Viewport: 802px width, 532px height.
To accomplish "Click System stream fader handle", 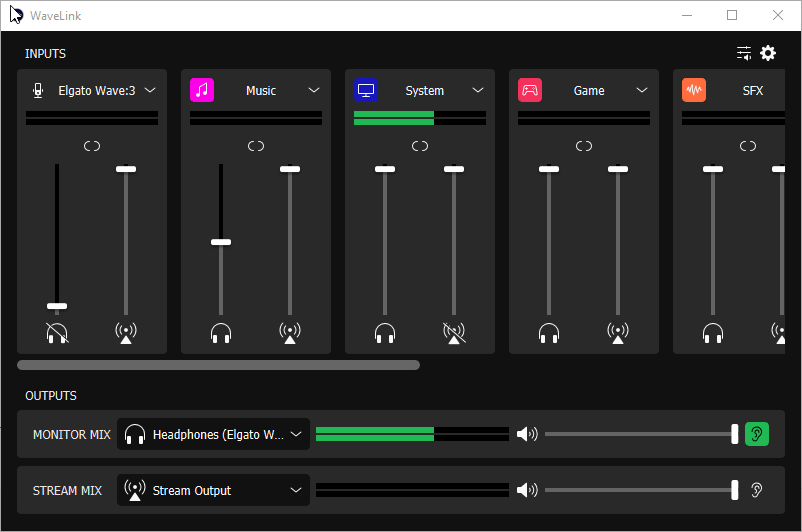I will click(454, 169).
